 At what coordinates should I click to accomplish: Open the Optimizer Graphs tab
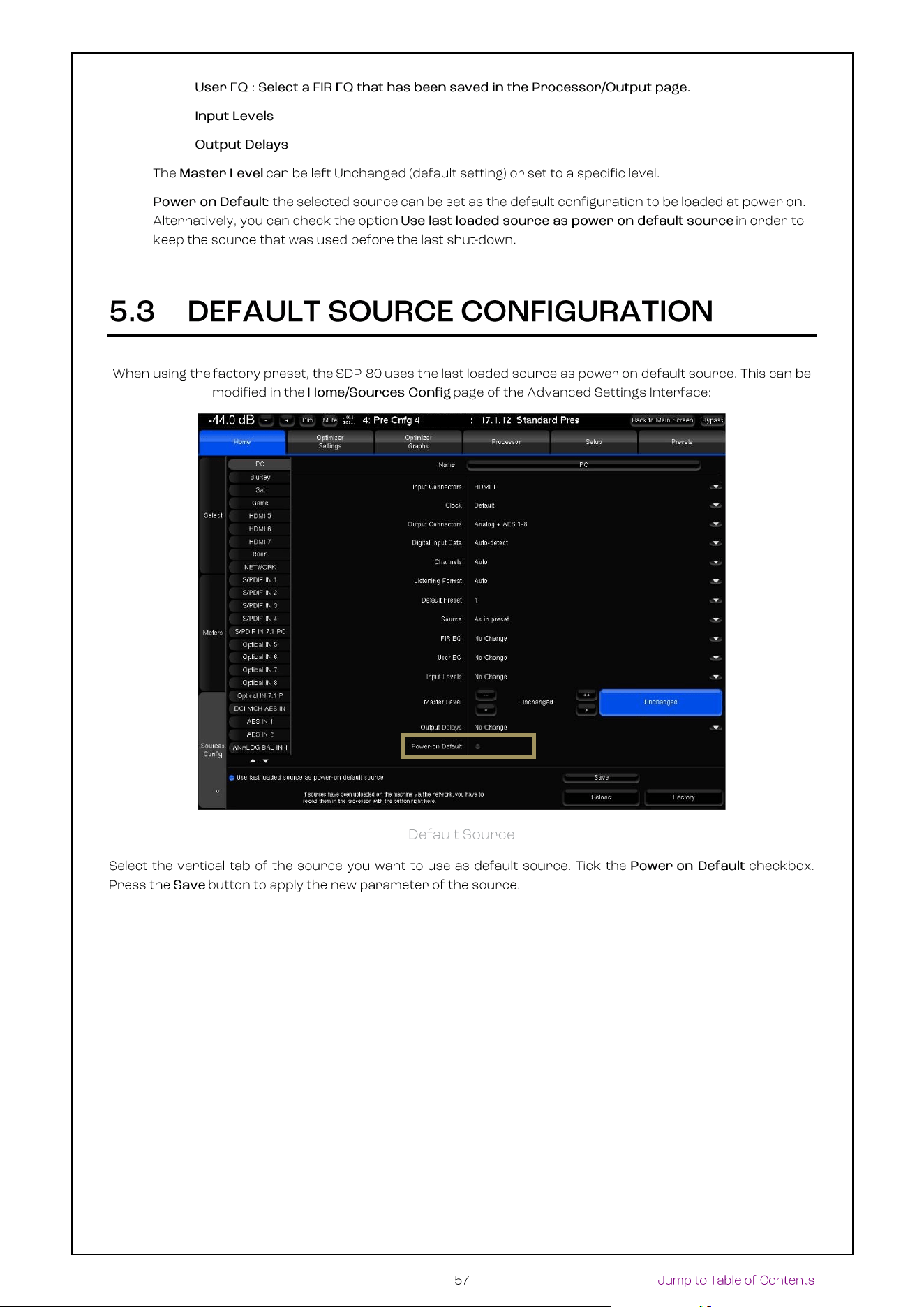pyautogui.click(x=418, y=442)
